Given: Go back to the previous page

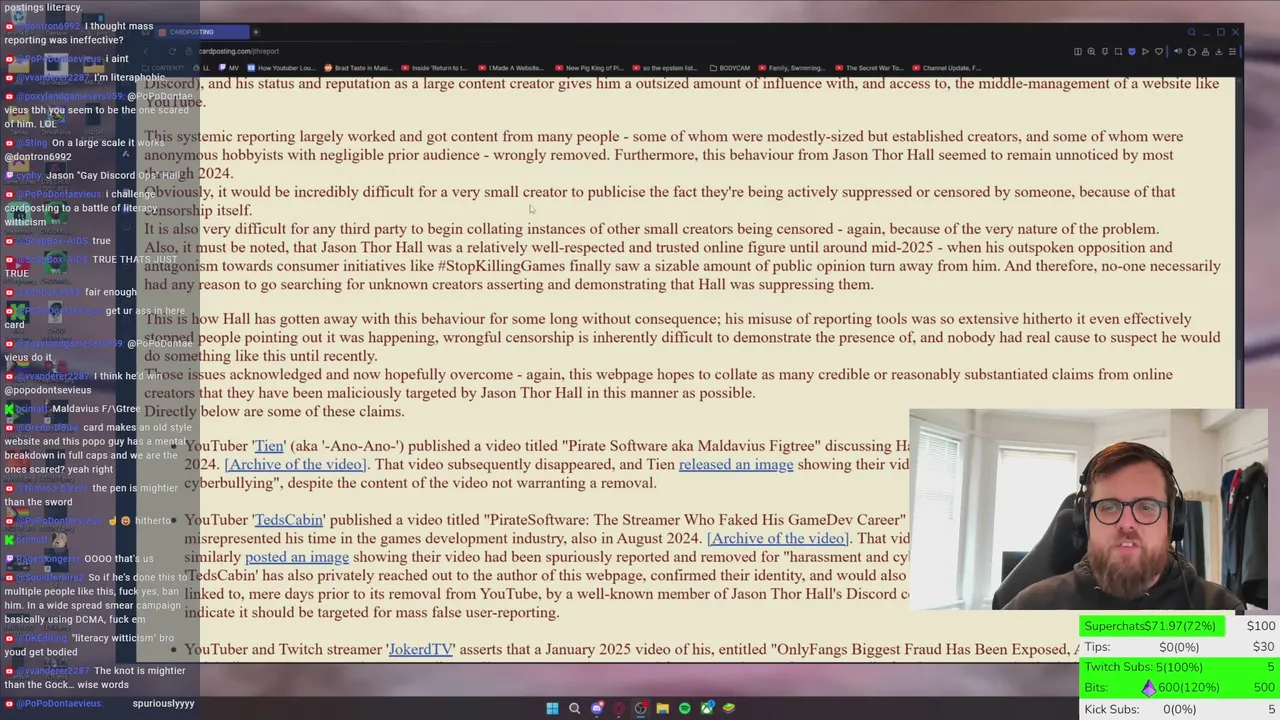Looking at the screenshot, I should point(146,51).
